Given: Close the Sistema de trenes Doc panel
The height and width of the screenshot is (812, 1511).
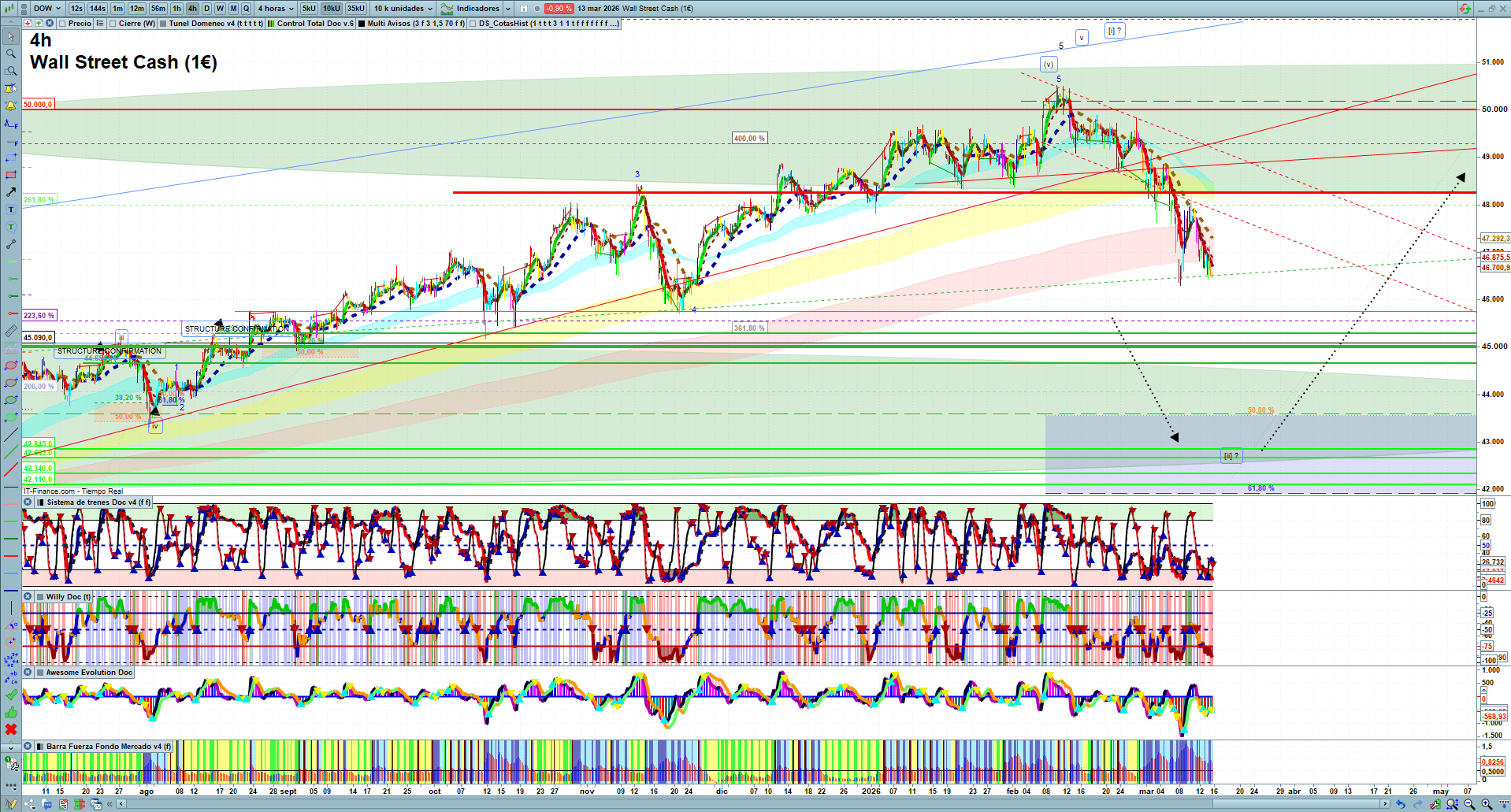Looking at the screenshot, I should click(x=28, y=502).
